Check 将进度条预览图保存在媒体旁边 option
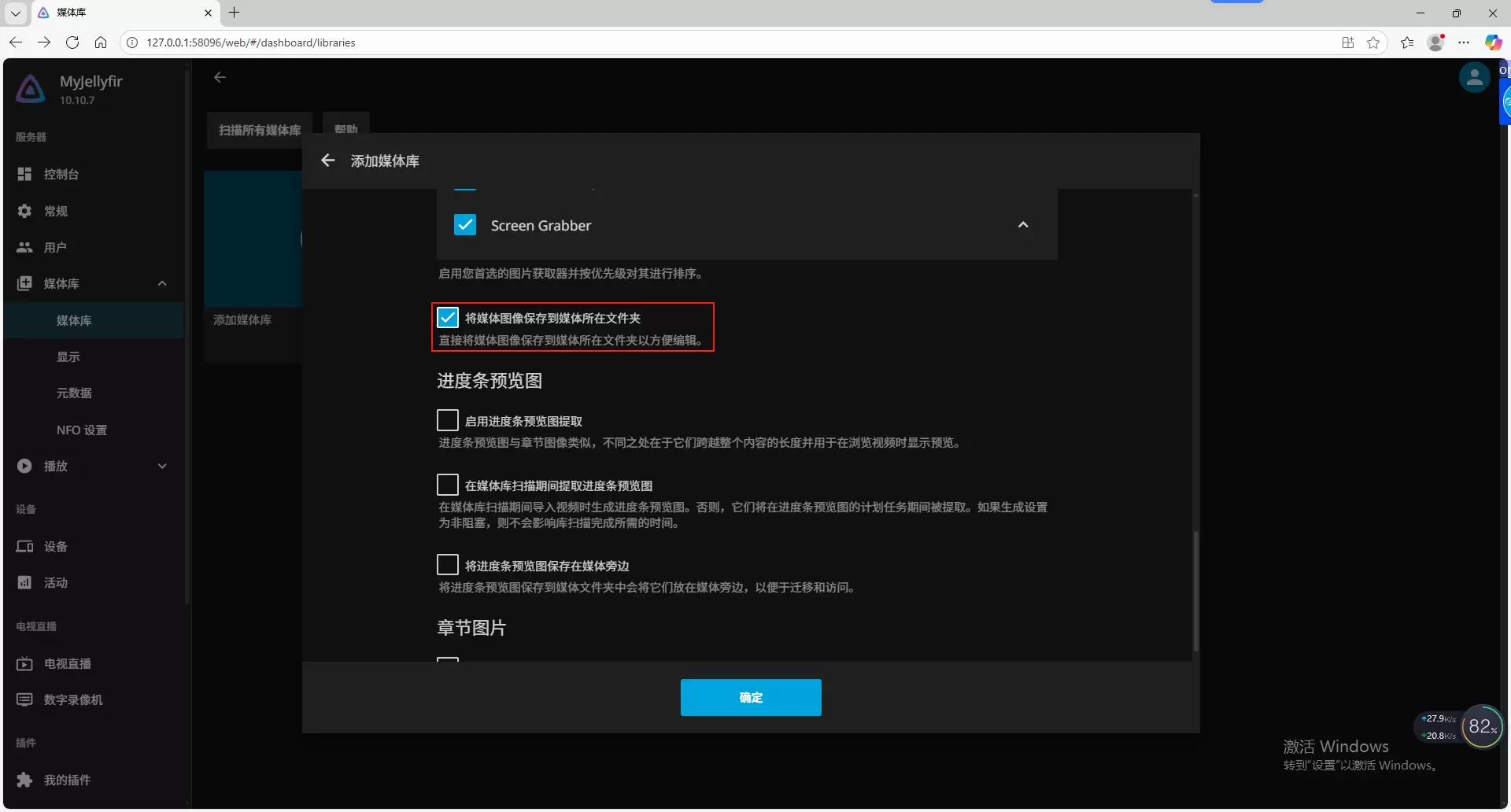The height and width of the screenshot is (812, 1511). click(x=448, y=565)
